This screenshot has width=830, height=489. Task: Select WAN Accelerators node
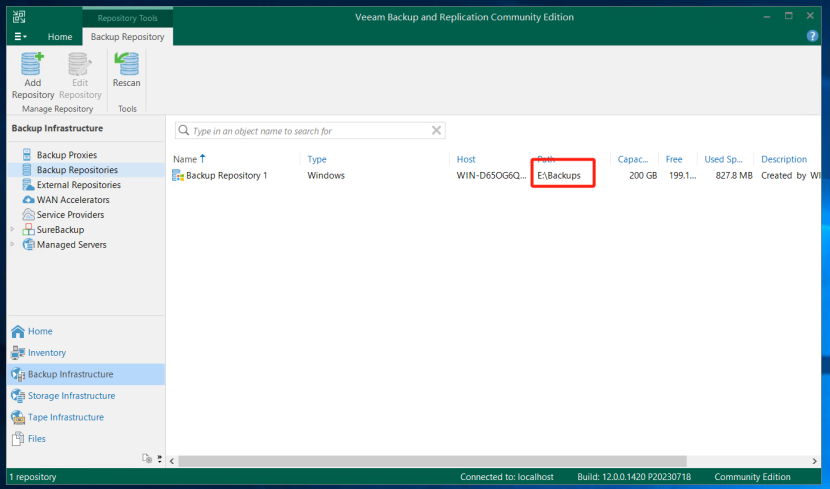pos(73,200)
